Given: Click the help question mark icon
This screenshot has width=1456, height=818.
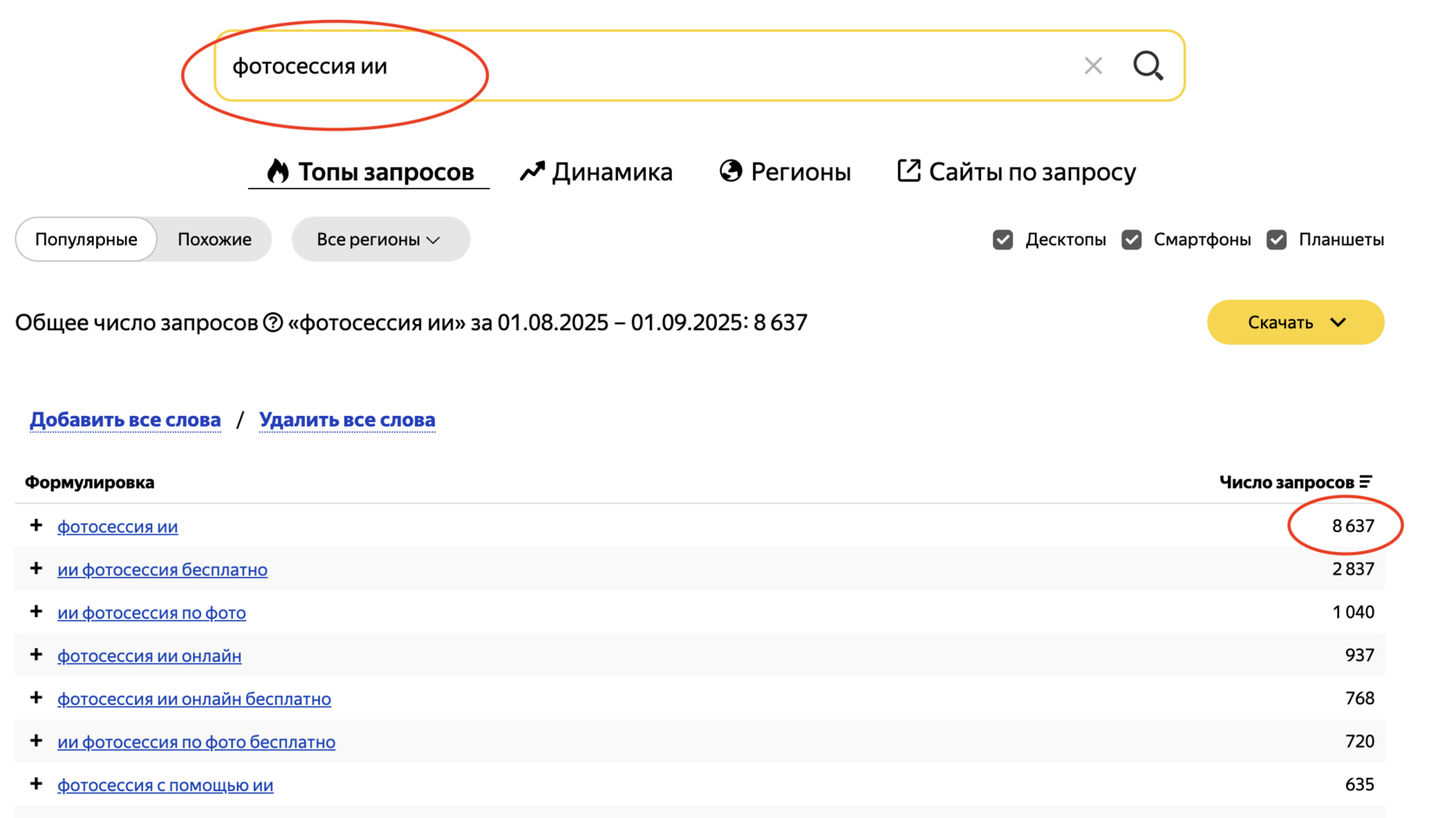Looking at the screenshot, I should (273, 322).
